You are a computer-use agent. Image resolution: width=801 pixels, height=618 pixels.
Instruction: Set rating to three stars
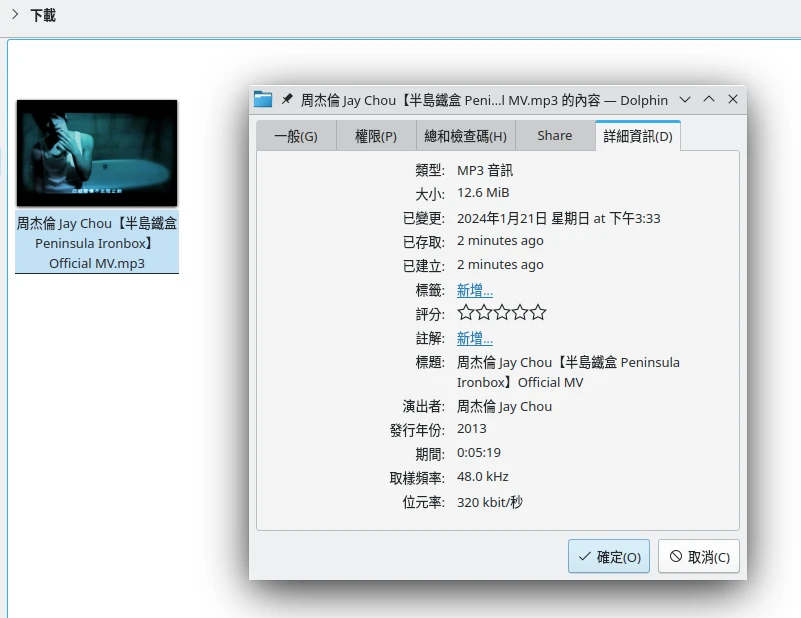click(502, 313)
